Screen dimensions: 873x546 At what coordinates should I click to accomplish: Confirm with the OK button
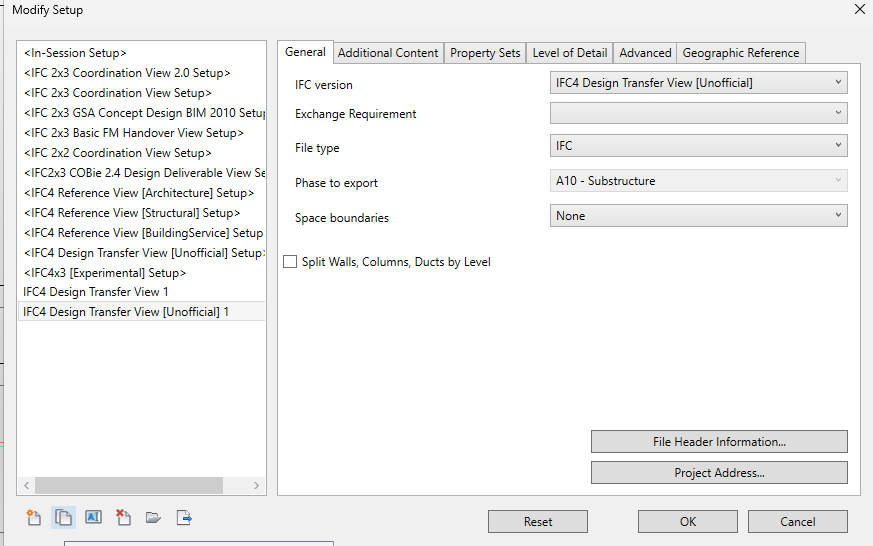pyautogui.click(x=688, y=522)
